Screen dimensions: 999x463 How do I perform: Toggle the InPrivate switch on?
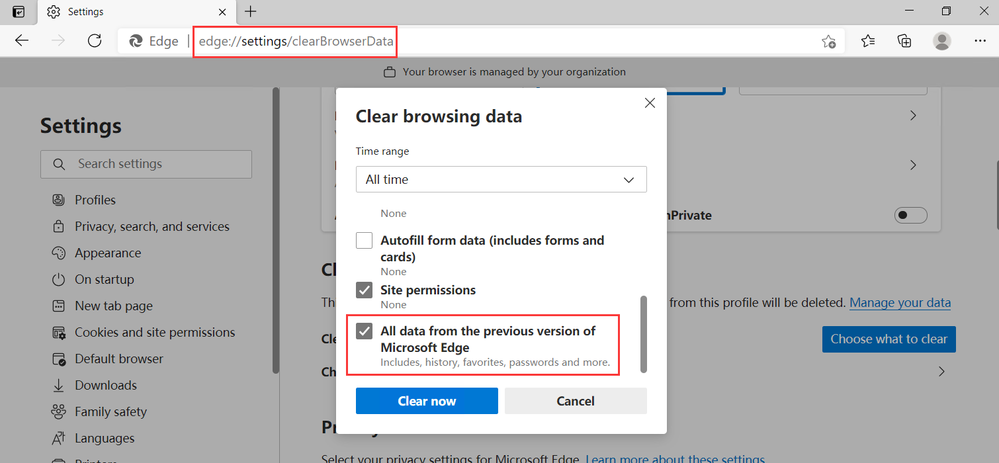[x=911, y=215]
